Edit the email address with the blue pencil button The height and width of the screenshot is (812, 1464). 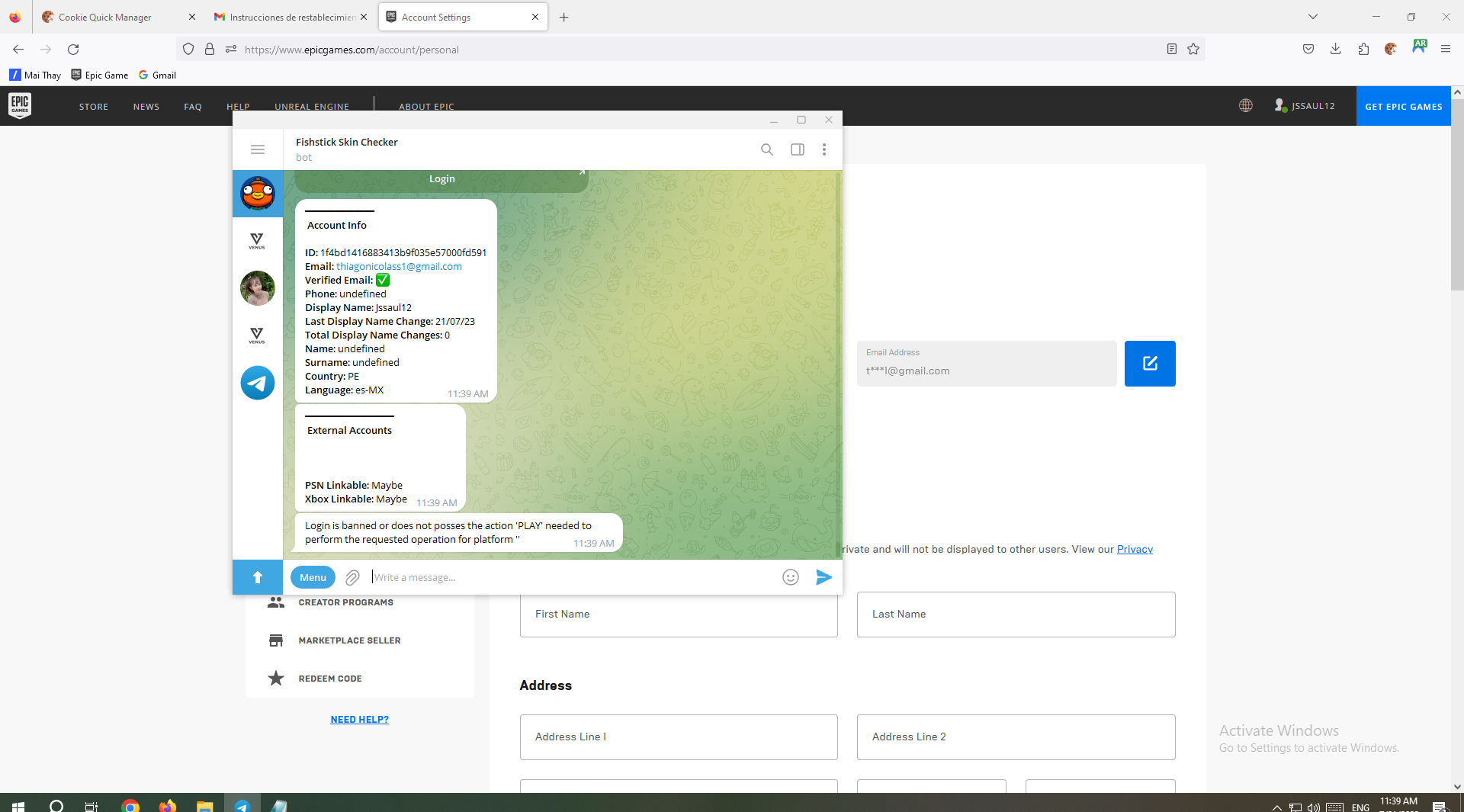[1150, 364]
